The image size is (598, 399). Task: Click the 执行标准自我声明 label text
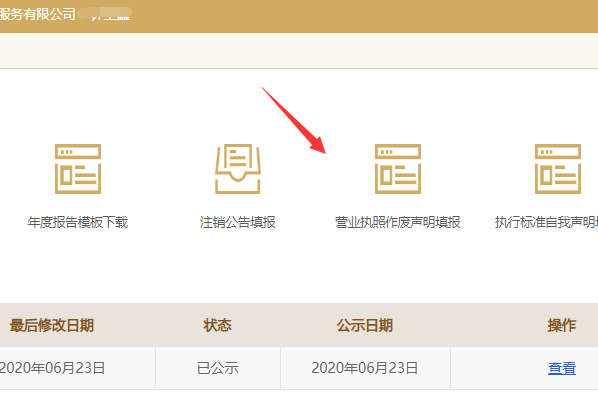[x=546, y=222]
